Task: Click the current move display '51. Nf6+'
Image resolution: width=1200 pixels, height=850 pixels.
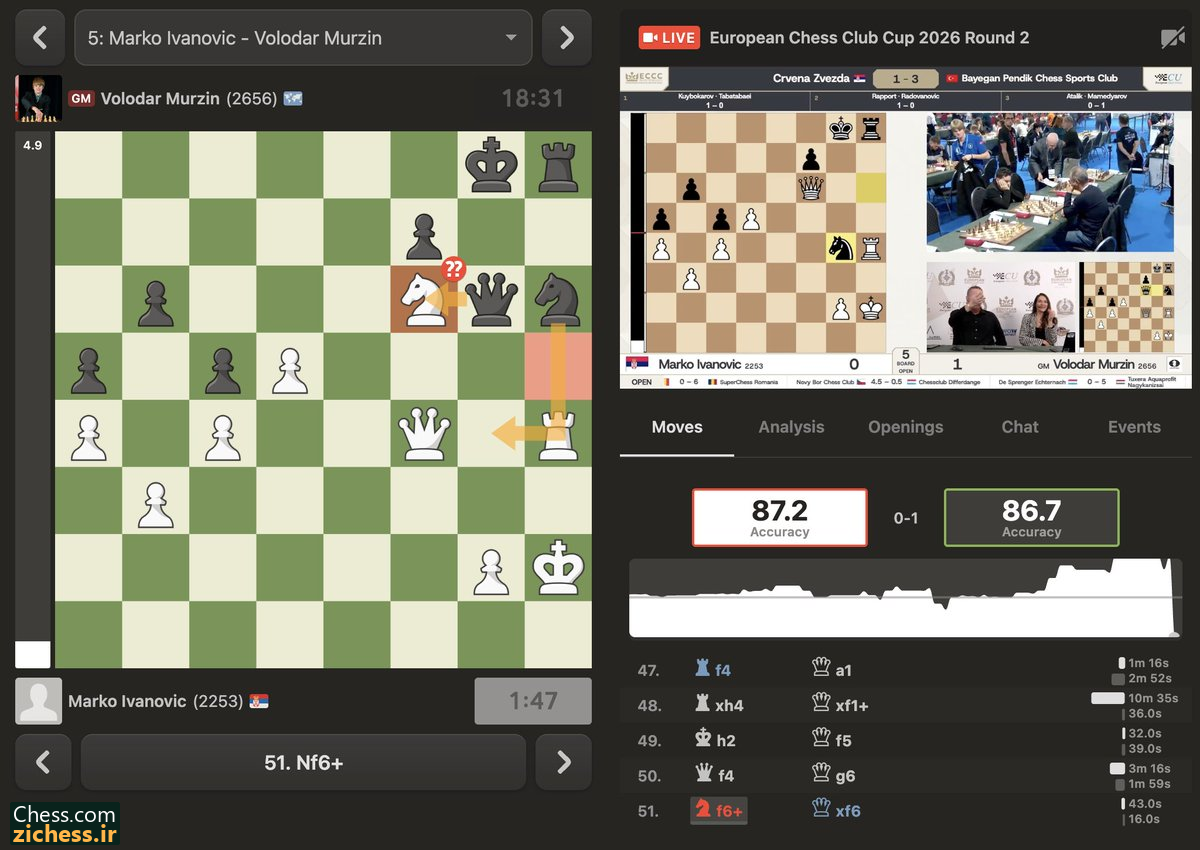Action: [303, 762]
